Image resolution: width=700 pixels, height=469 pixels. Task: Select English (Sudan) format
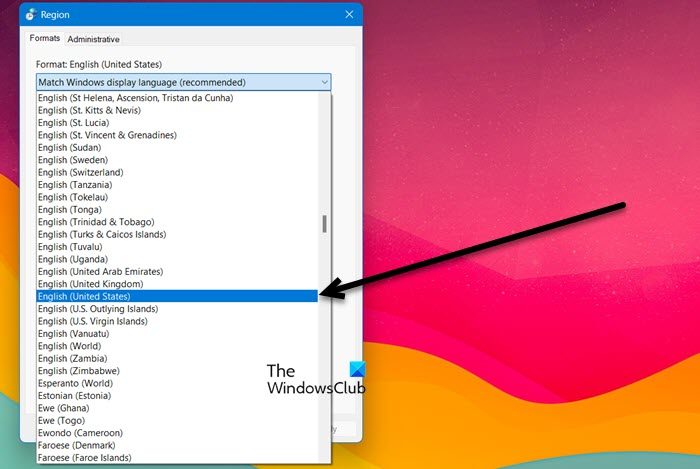[177, 148]
